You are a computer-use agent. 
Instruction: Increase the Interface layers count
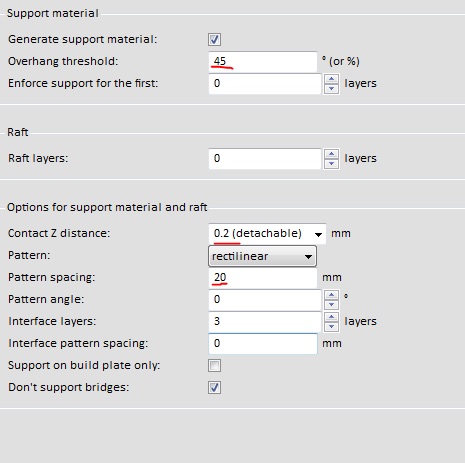[x=331, y=317]
